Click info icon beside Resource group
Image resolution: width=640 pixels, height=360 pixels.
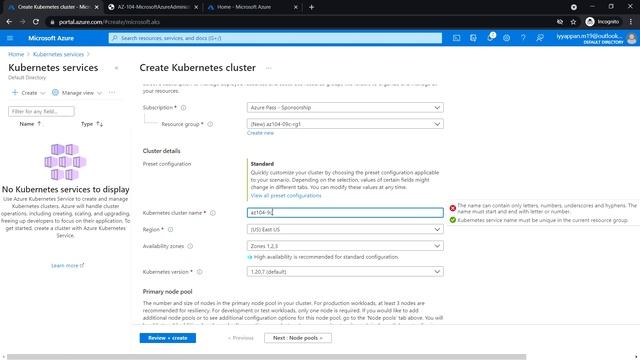click(x=210, y=124)
